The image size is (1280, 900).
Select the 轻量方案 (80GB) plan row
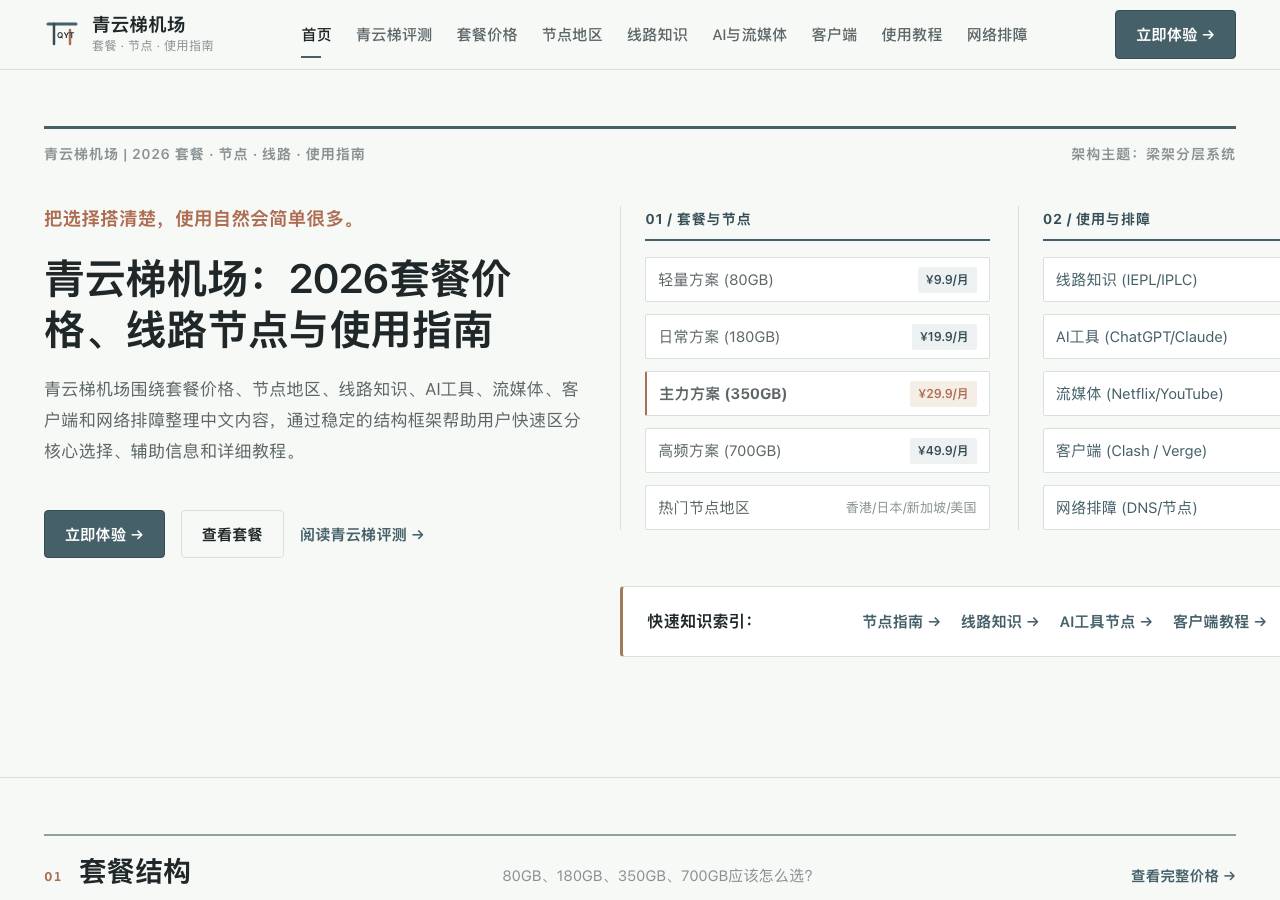817,280
